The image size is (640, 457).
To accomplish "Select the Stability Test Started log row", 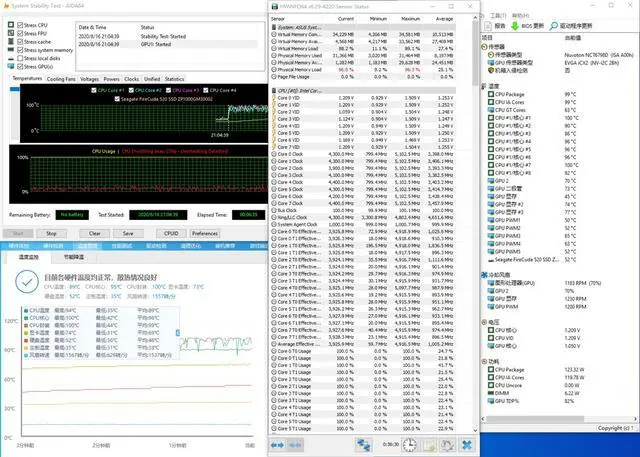I will point(168,36).
